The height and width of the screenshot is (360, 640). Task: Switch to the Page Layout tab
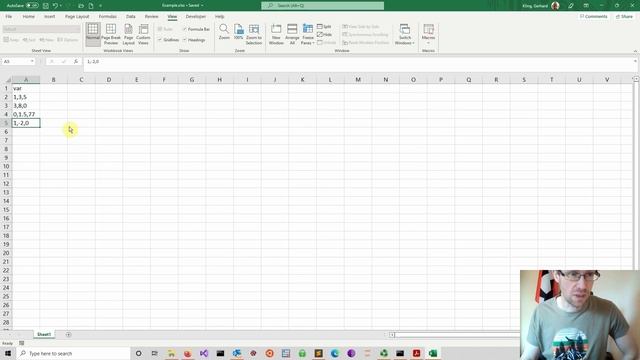pos(77,17)
